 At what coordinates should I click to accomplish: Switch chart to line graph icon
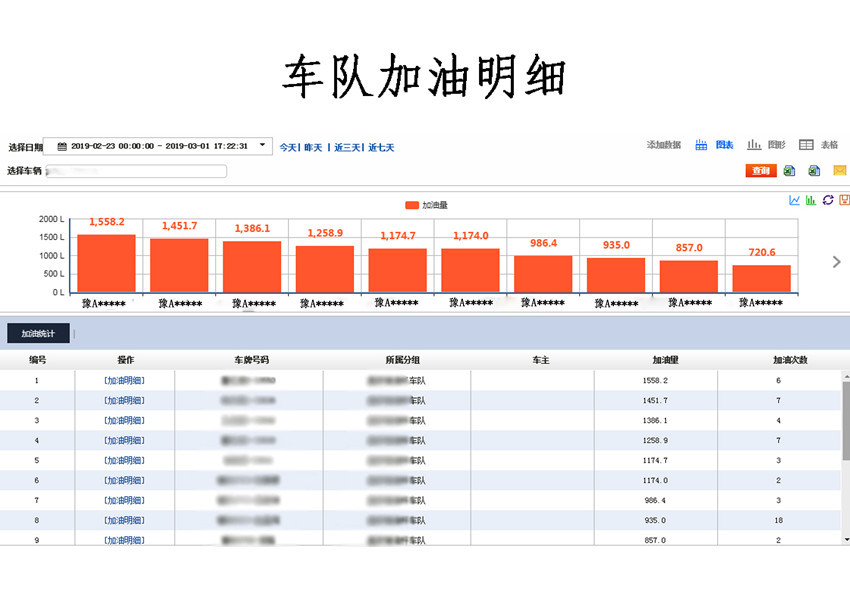pos(794,200)
